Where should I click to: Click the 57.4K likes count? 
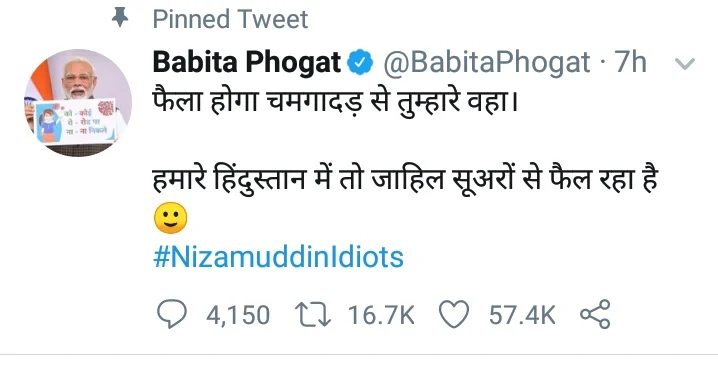pos(522,315)
